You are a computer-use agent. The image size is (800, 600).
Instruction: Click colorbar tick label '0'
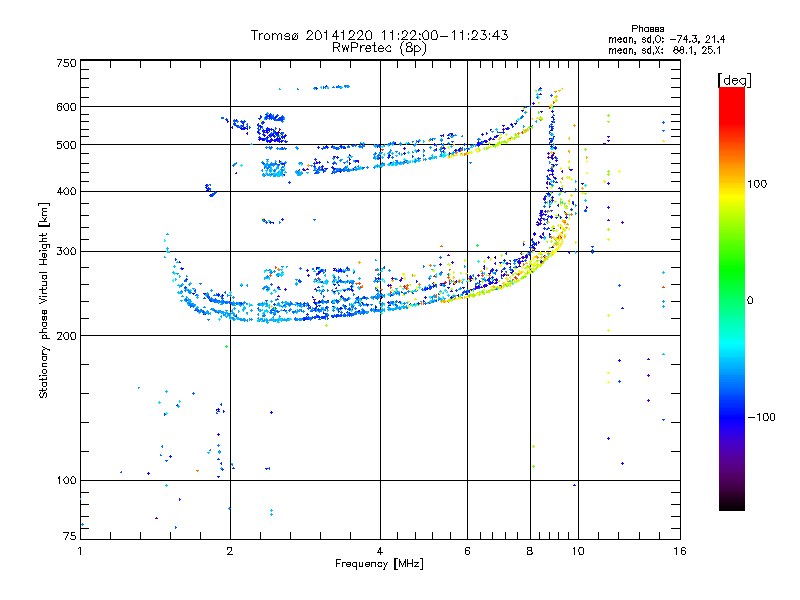tap(750, 301)
